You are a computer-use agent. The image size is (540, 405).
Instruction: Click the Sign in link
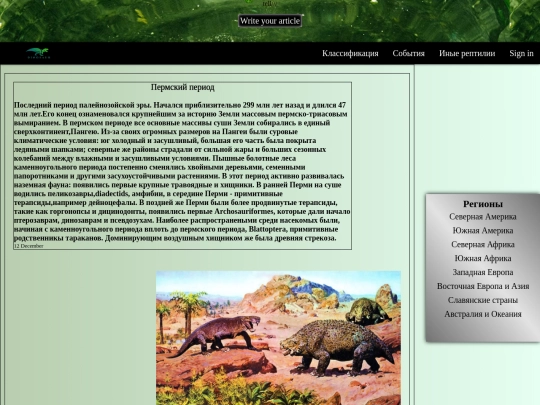[521, 53]
